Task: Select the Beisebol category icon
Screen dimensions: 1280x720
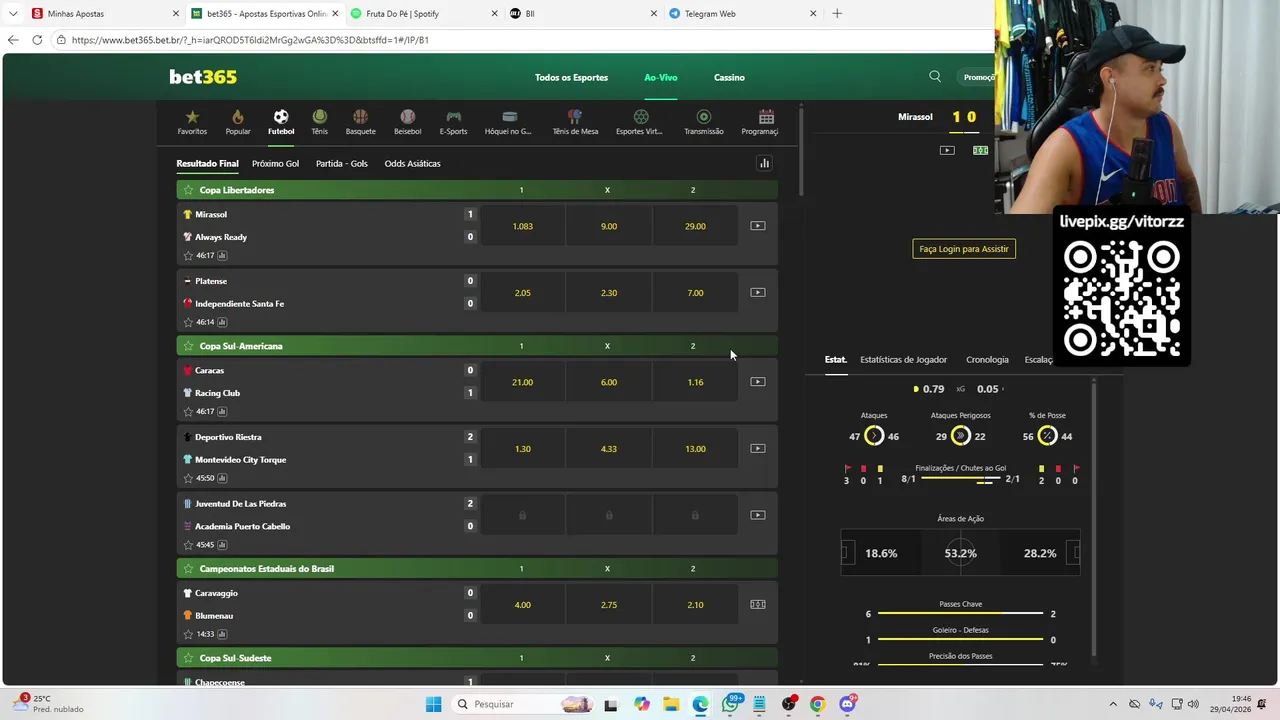Action: (407, 123)
